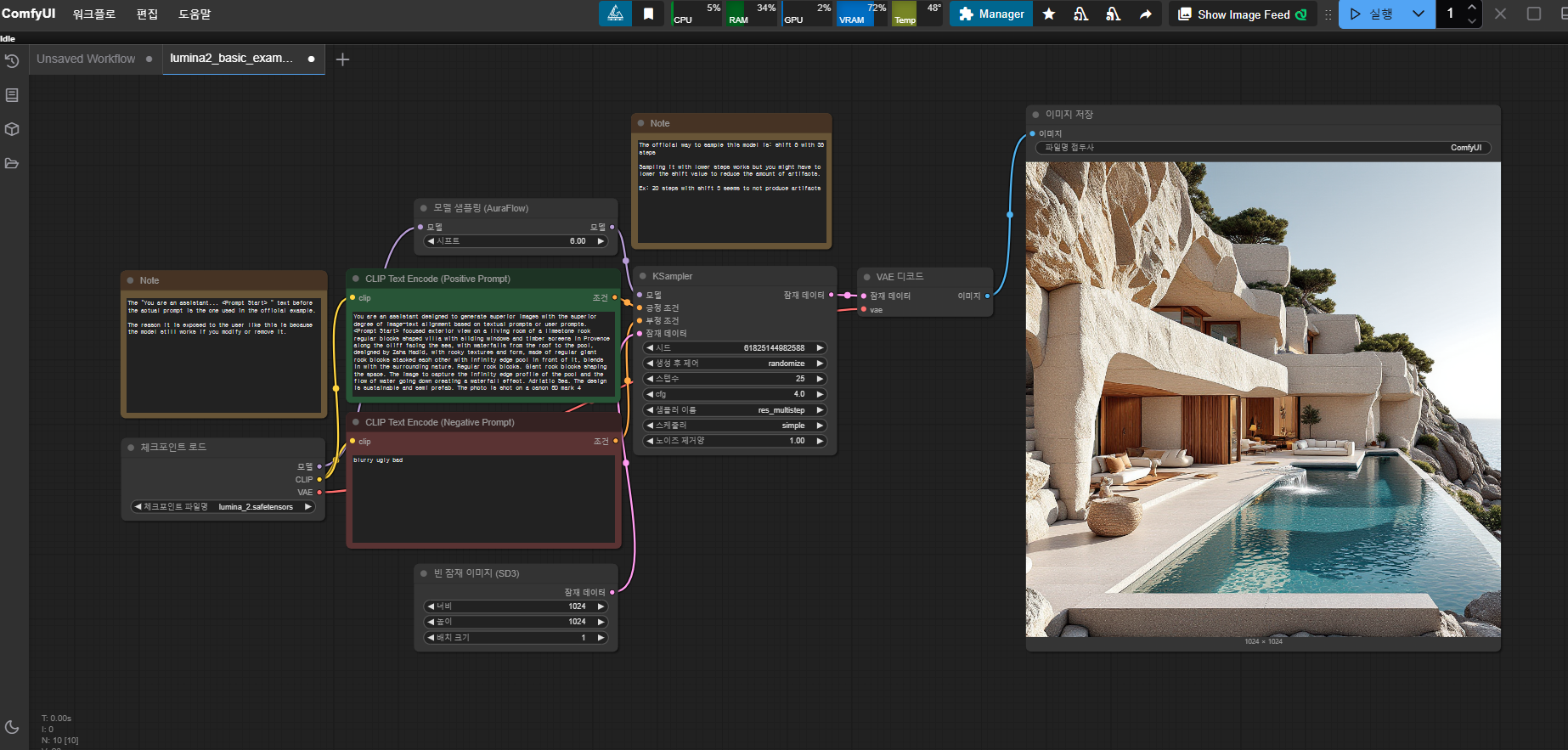Screen dimensions: 1568x750
Task: Open the 체크포인트 파일명 lumina_2.safetensors selector
Action: [x=223, y=507]
